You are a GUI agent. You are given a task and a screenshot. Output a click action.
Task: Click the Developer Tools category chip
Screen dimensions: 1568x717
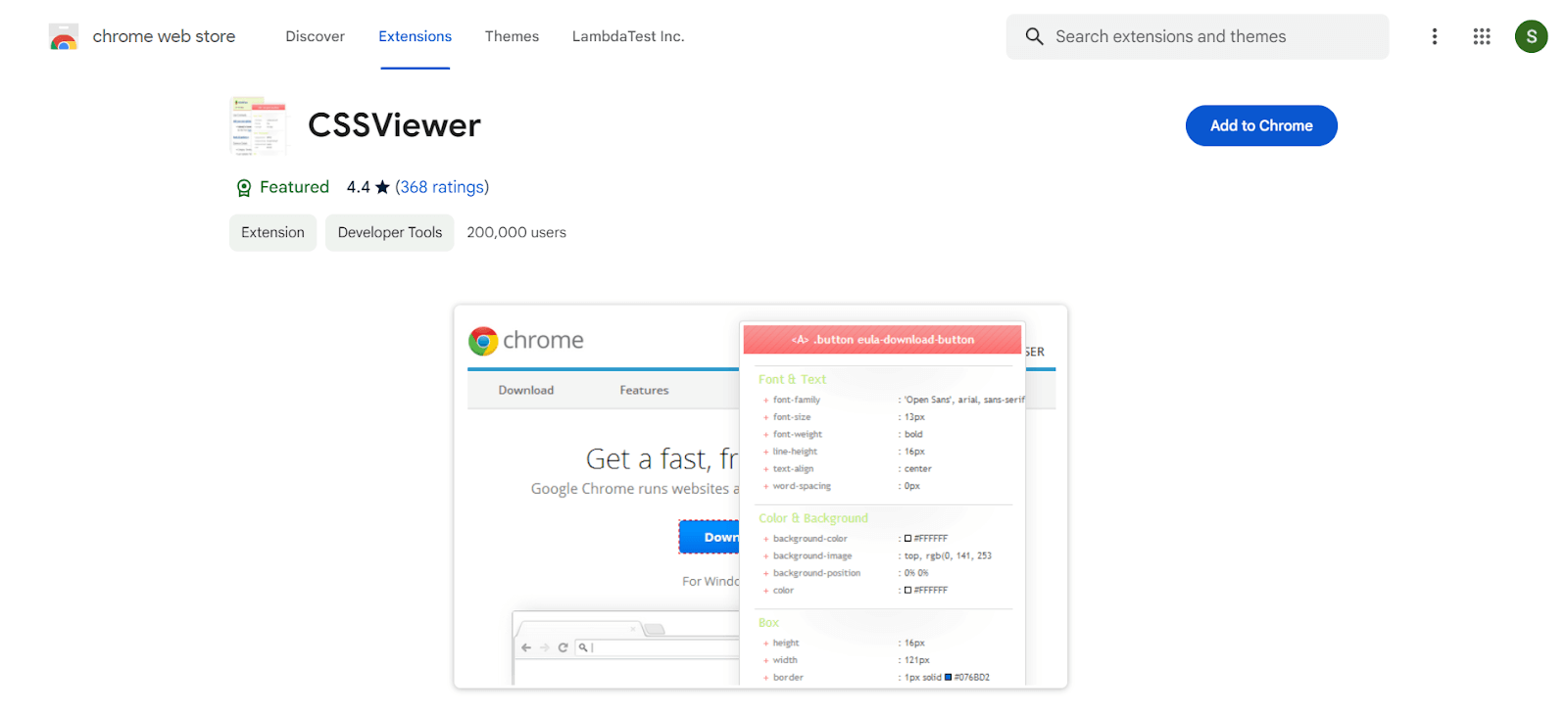point(390,232)
